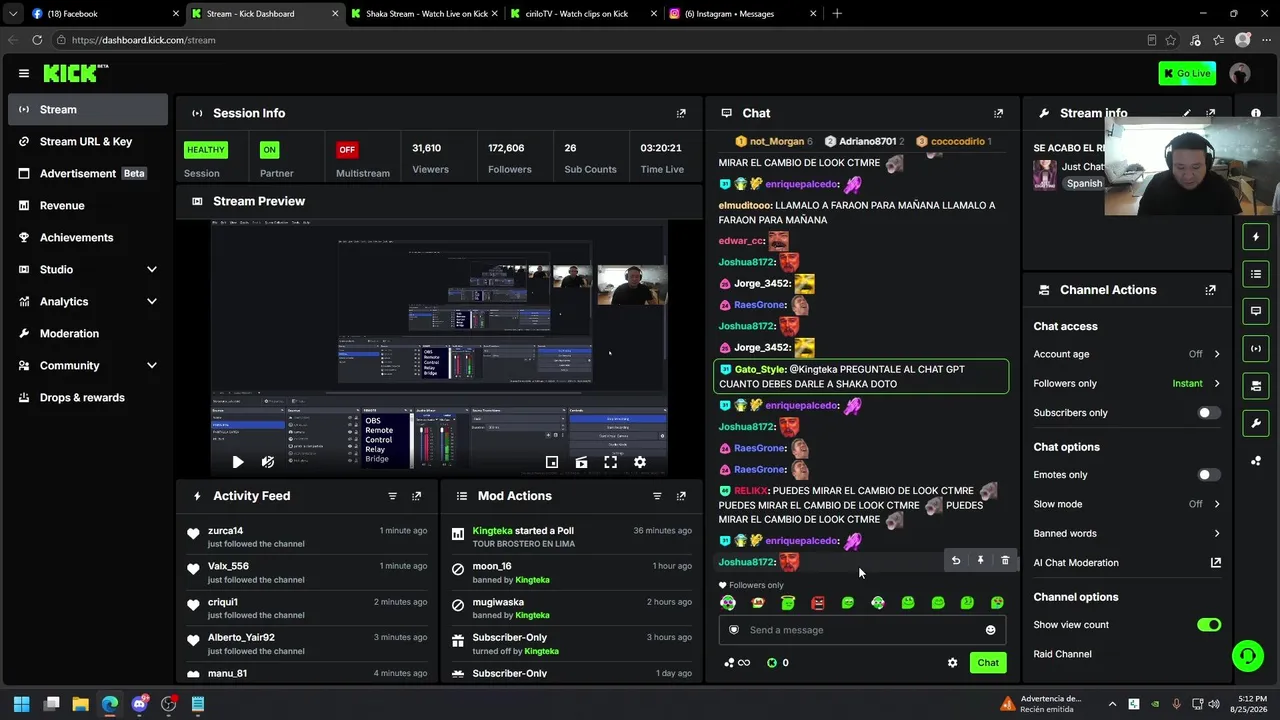The width and height of the screenshot is (1280, 720).
Task: Filter the Mod Actions list
Action: (x=657, y=496)
